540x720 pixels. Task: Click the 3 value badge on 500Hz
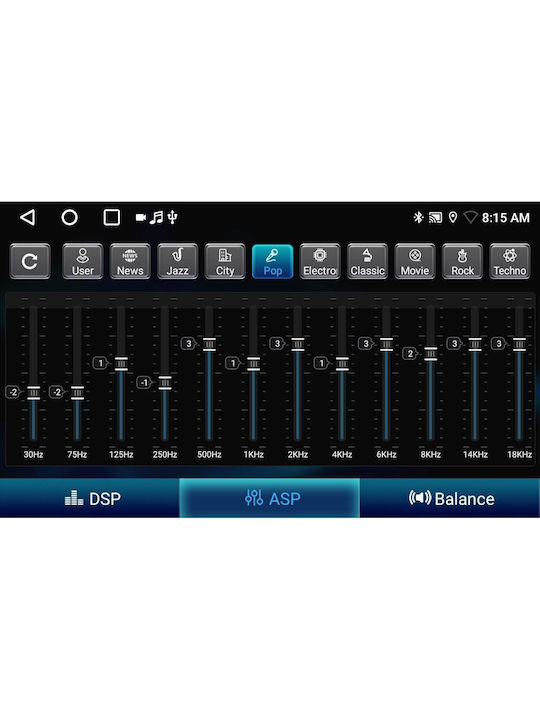pos(189,343)
